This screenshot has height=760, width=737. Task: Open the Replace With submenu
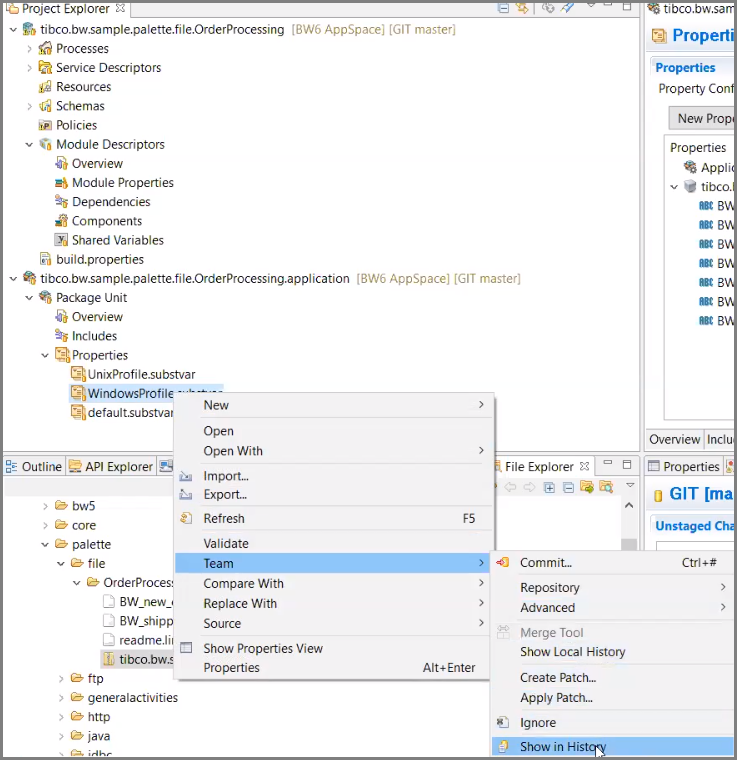334,603
